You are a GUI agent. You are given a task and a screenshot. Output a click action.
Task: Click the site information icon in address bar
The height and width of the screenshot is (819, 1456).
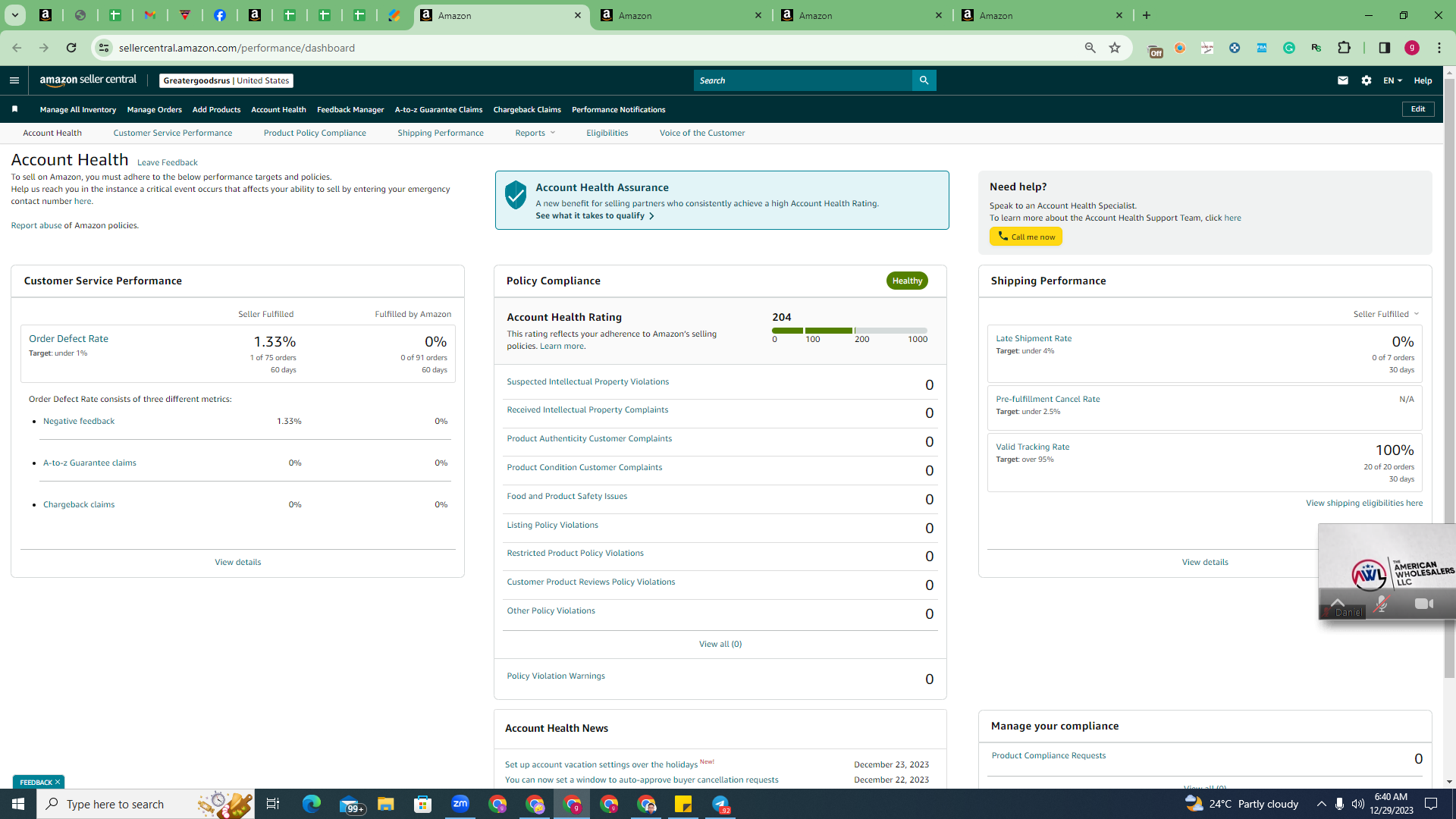(104, 48)
